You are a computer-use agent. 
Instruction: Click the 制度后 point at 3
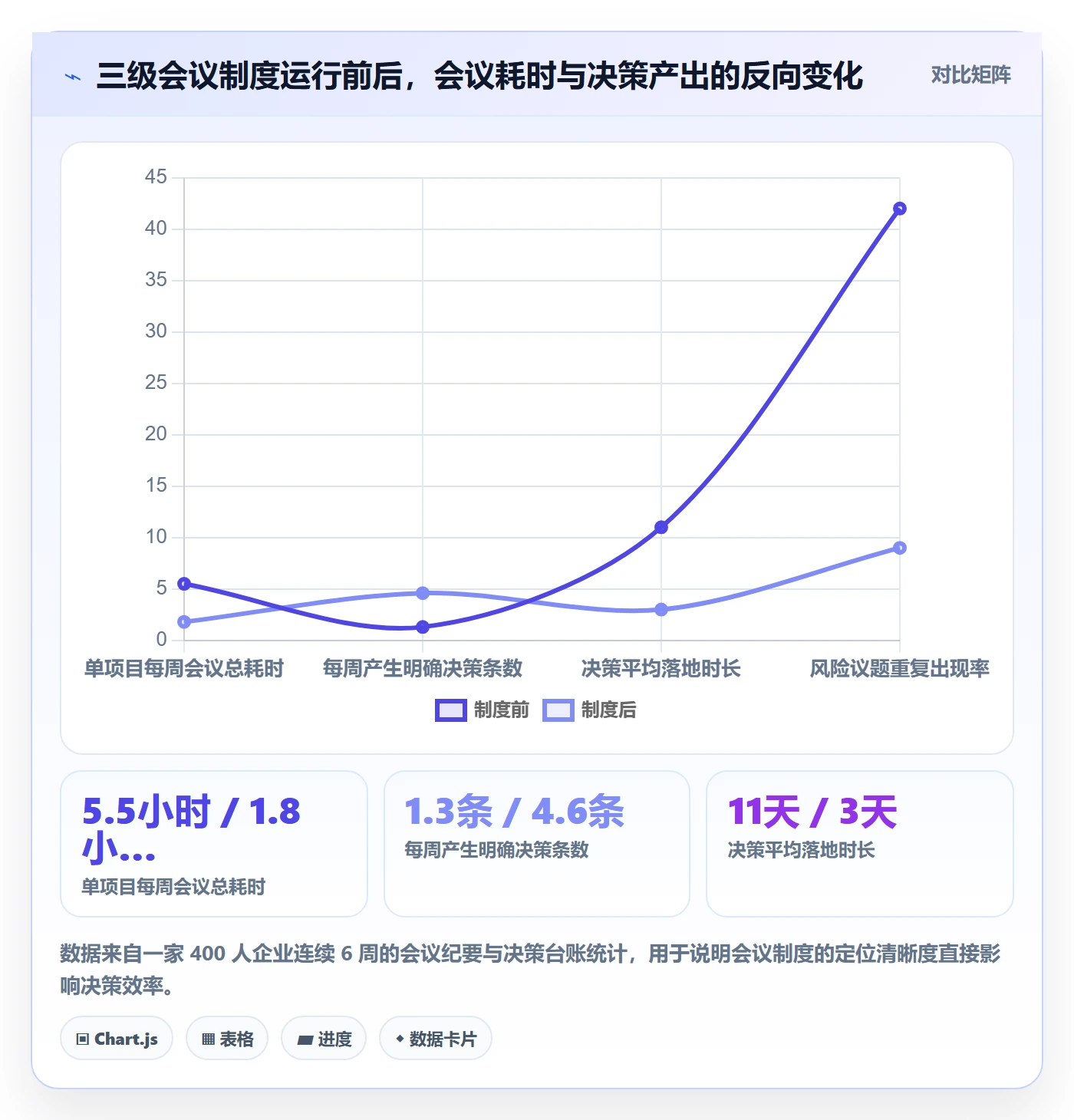click(661, 610)
